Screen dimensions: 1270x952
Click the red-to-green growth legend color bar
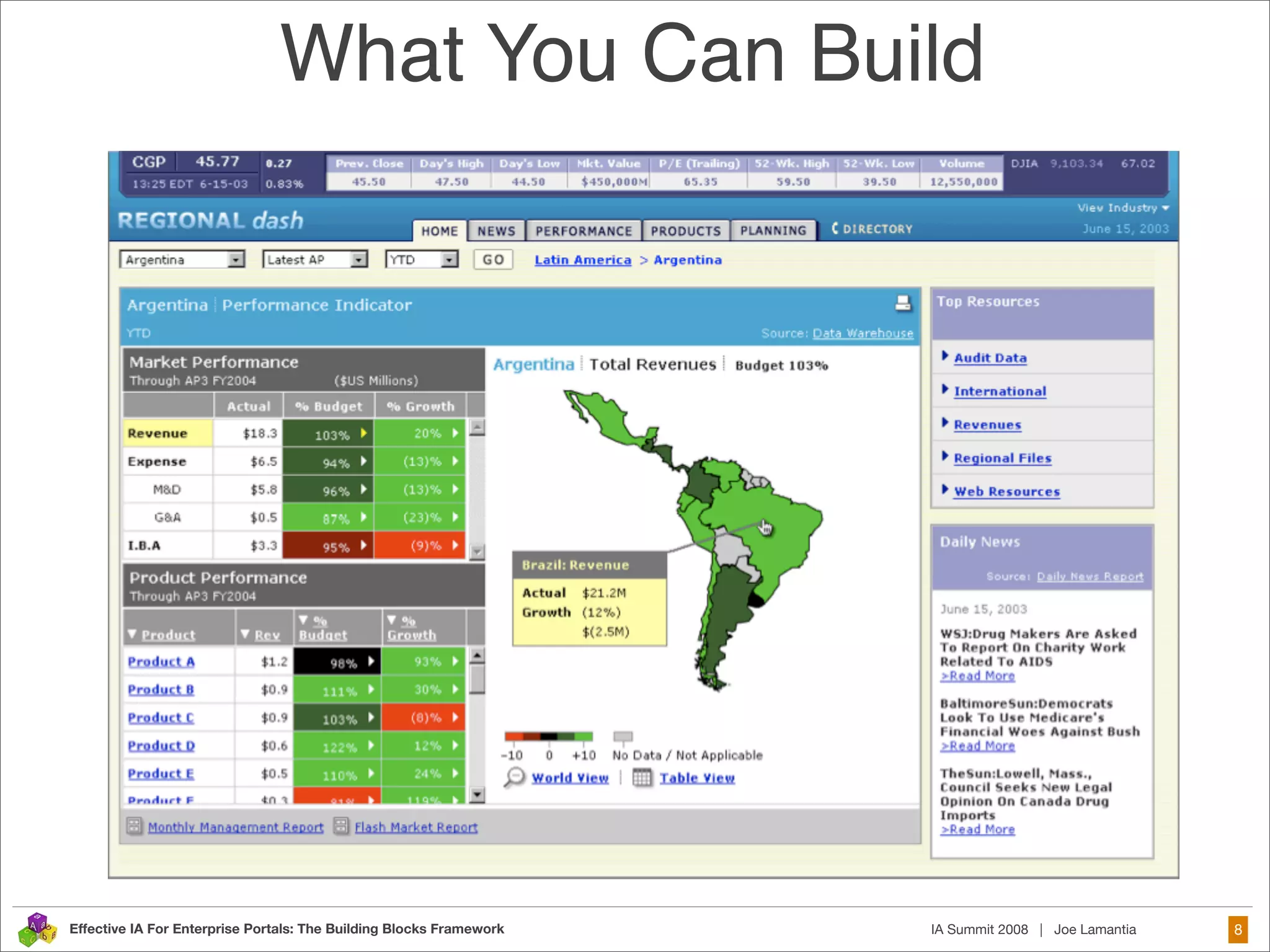[548, 737]
